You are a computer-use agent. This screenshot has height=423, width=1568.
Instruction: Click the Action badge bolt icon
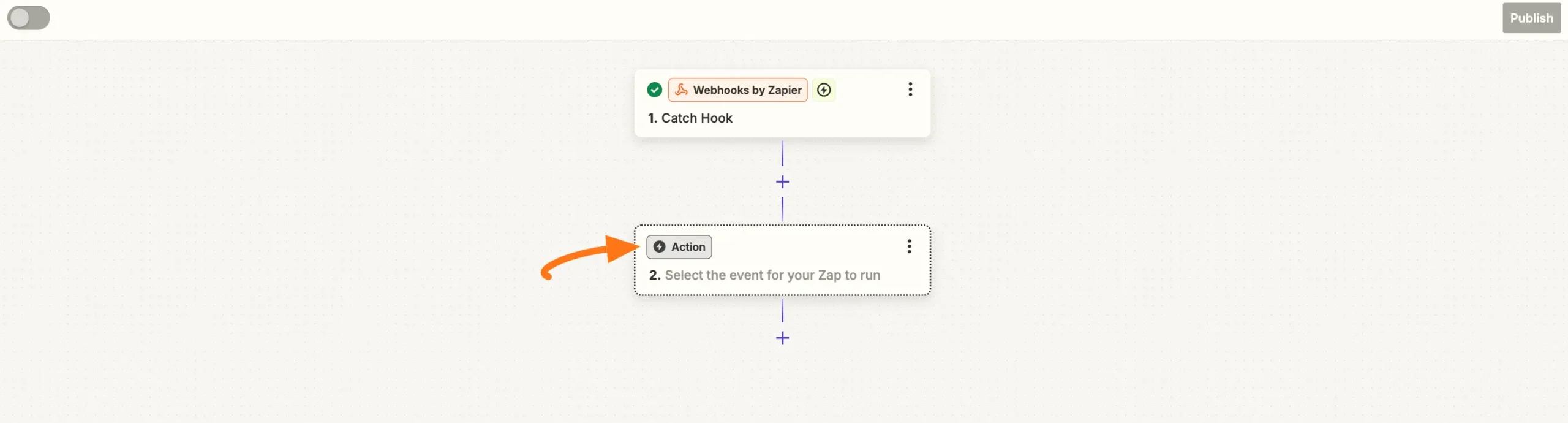pos(659,246)
